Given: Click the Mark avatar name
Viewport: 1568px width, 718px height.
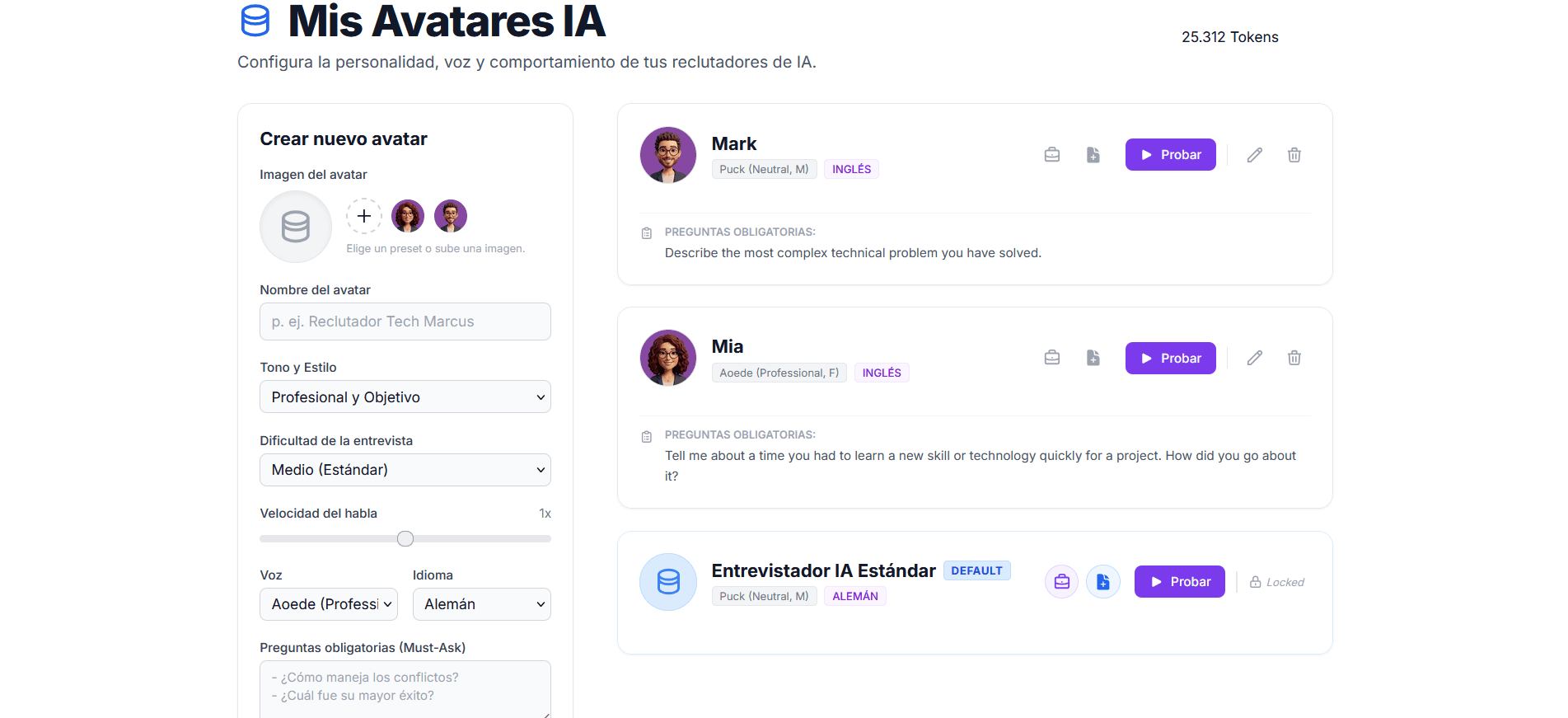Looking at the screenshot, I should pyautogui.click(x=734, y=143).
